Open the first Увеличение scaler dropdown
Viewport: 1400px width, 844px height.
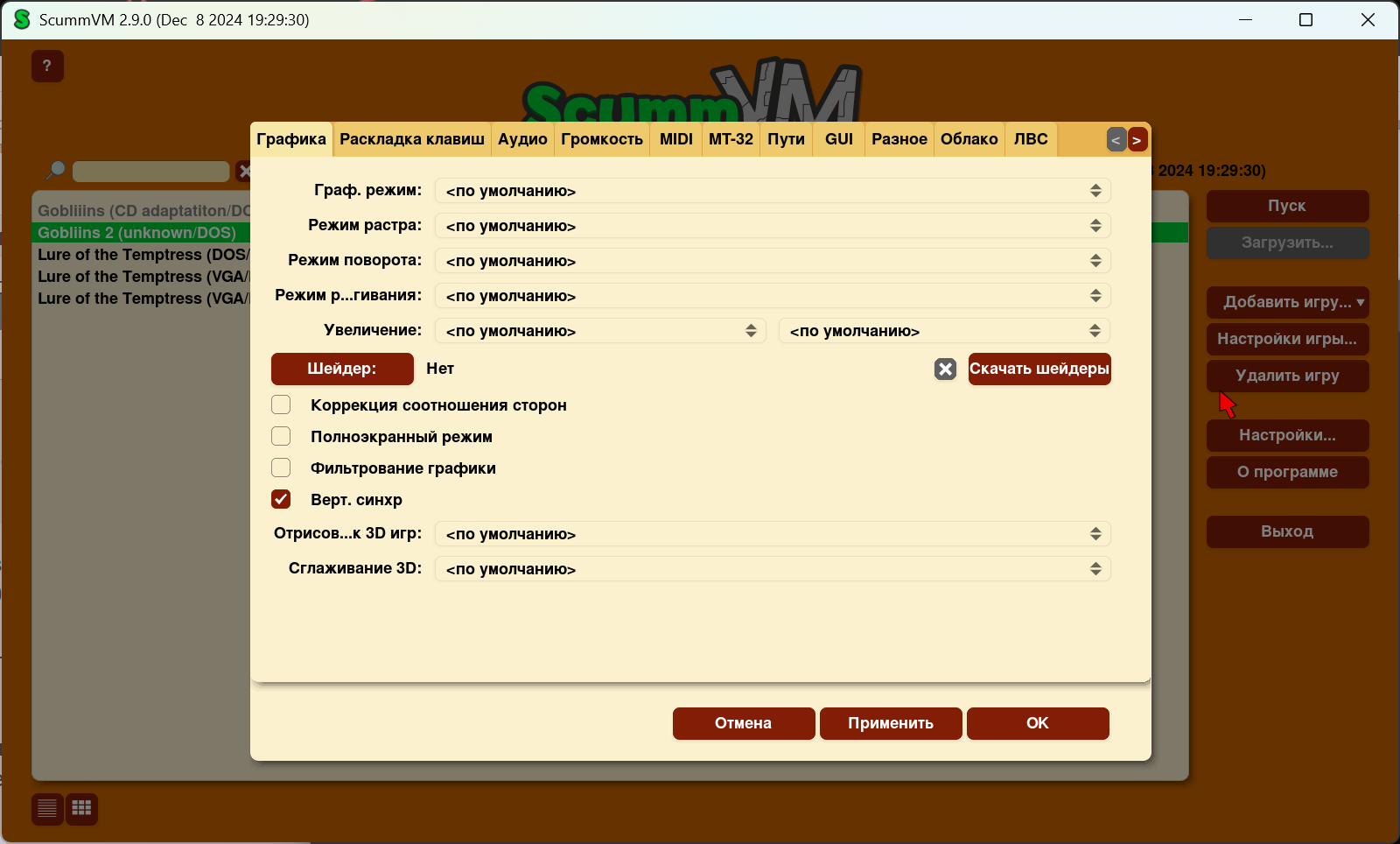[600, 331]
